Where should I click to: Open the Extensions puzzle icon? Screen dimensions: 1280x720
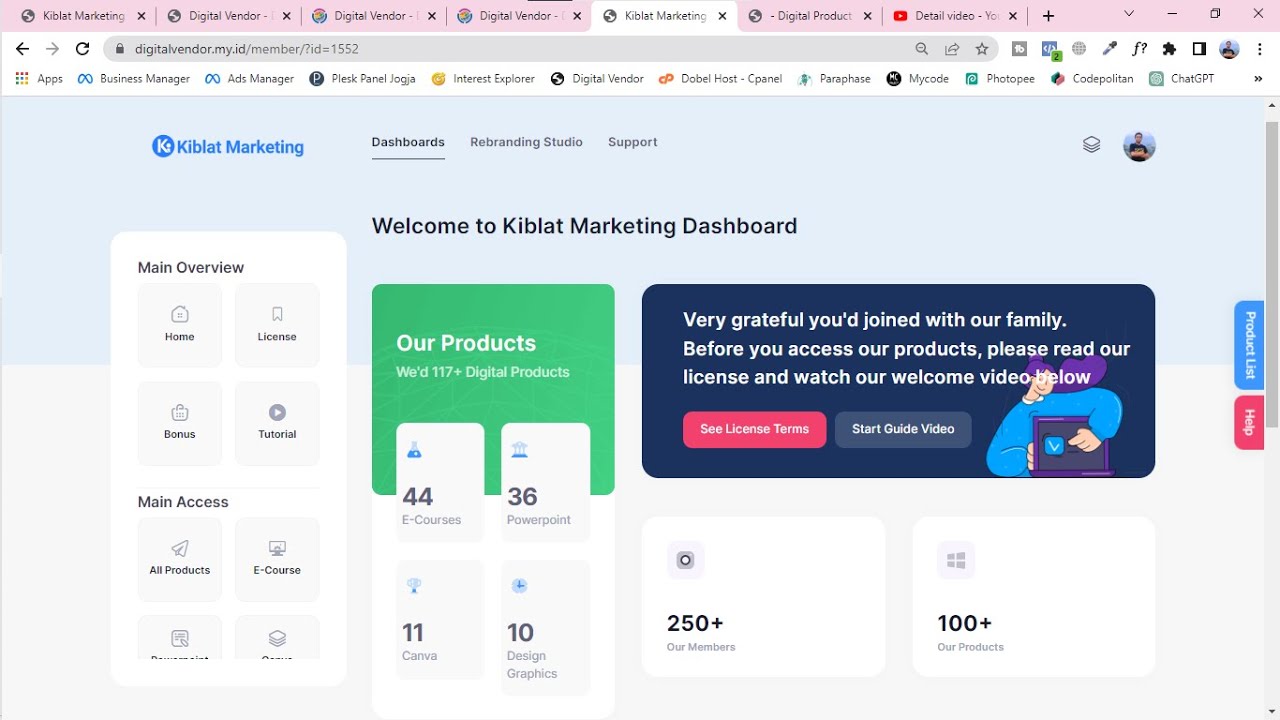[x=1169, y=48]
